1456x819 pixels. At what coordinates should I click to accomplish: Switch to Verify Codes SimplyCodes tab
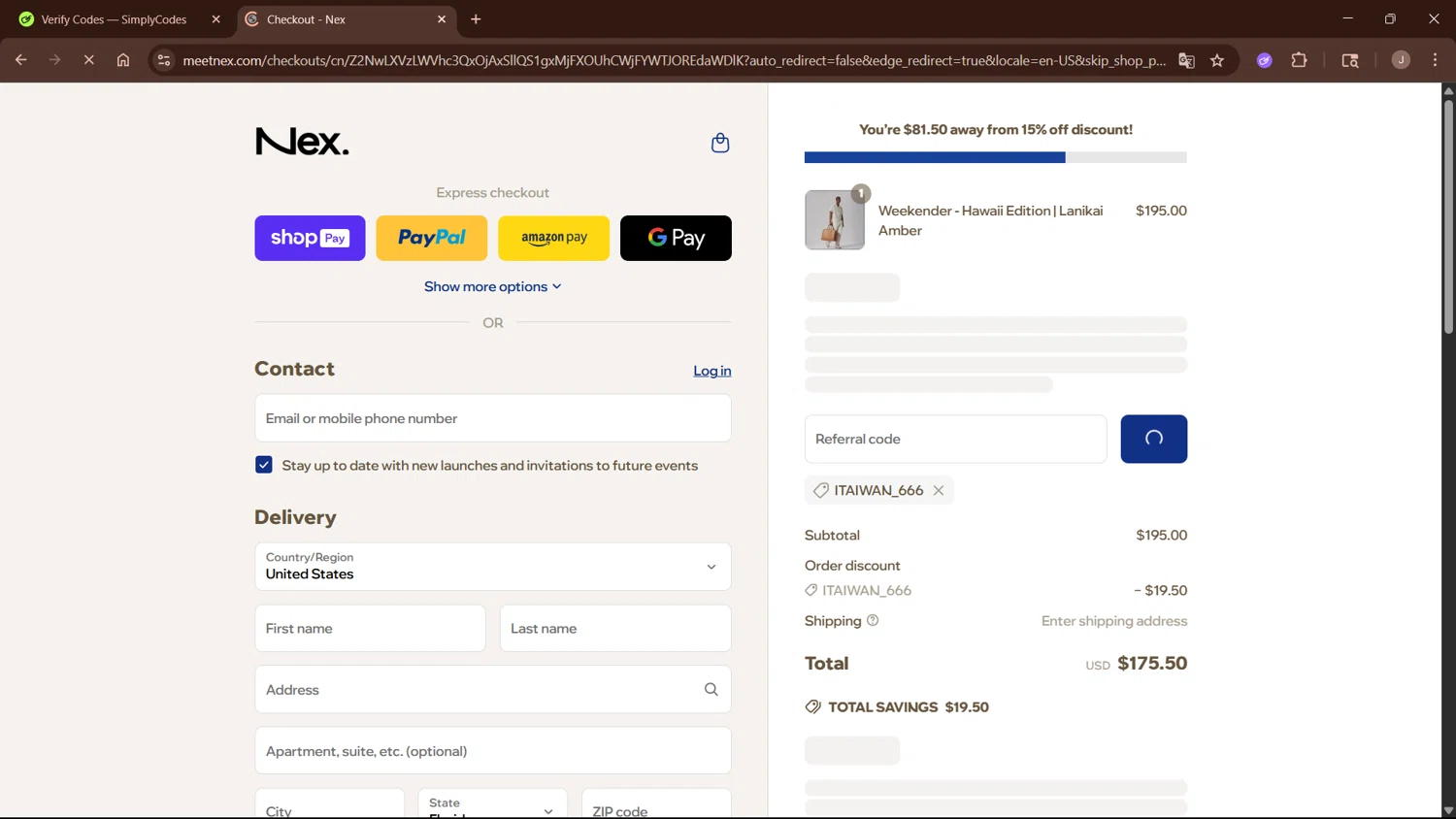click(x=115, y=19)
